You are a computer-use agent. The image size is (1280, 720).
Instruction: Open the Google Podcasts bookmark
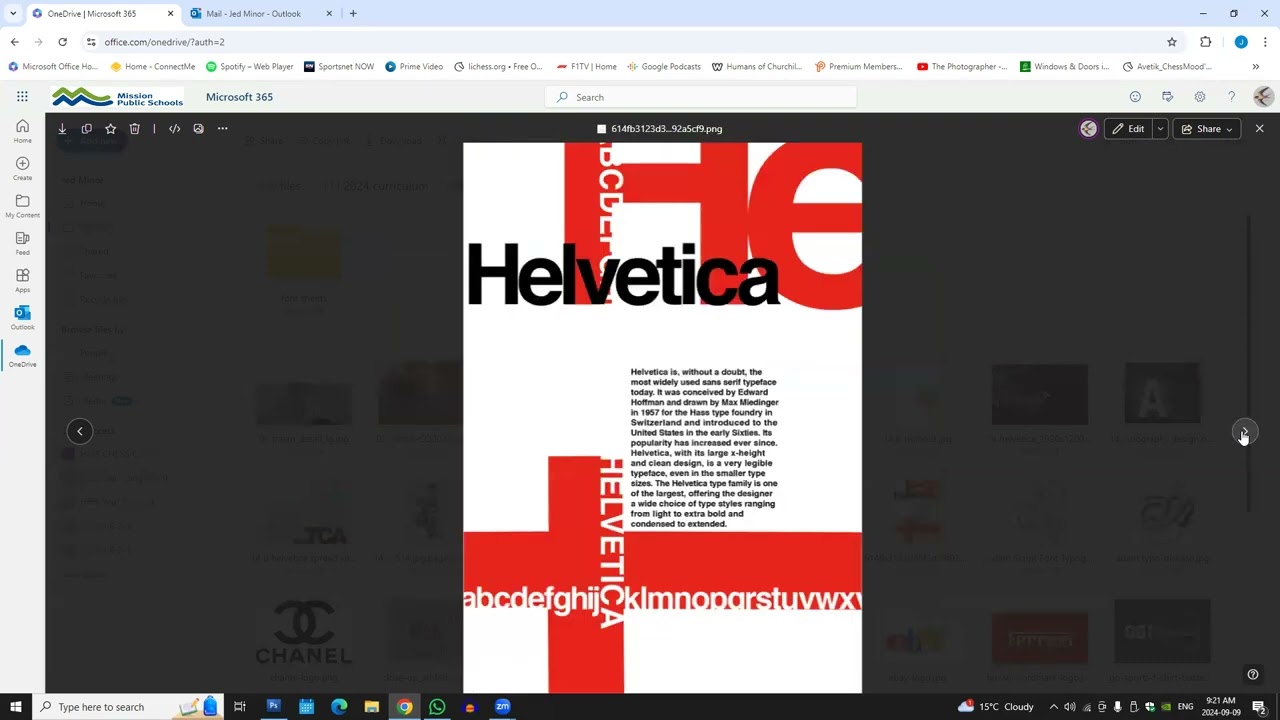tap(664, 67)
